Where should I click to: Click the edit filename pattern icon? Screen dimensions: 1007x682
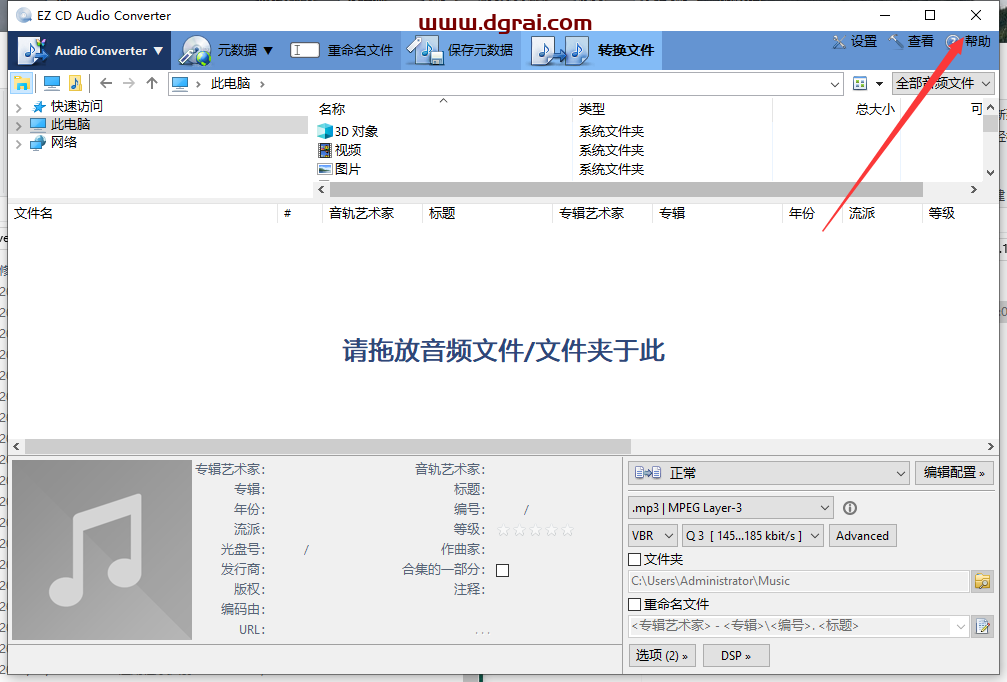(x=983, y=626)
